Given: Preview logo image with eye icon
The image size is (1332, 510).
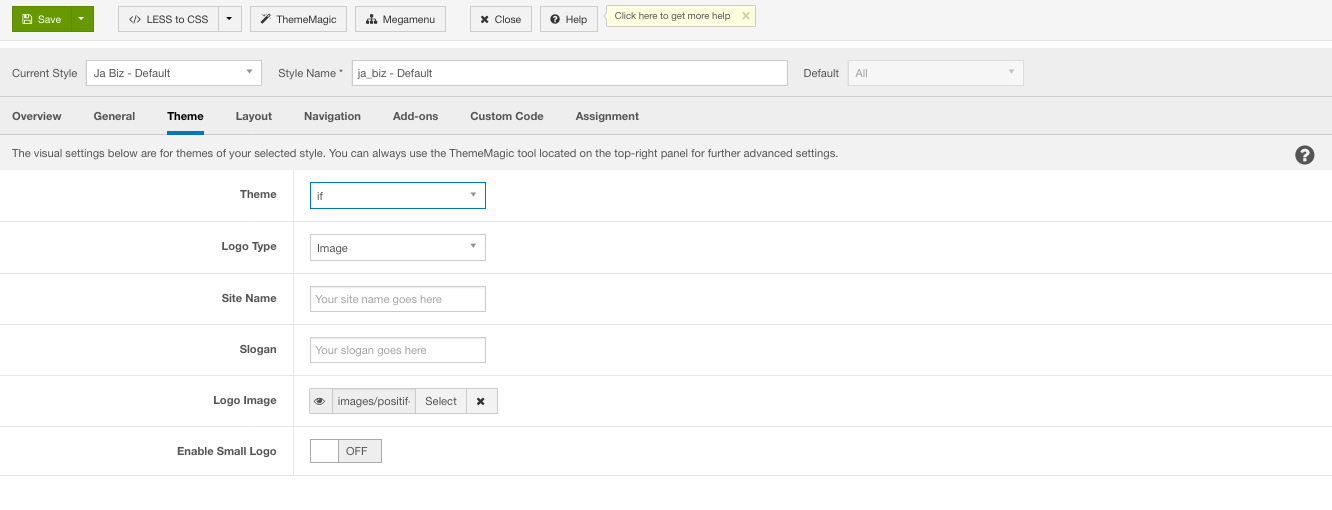Looking at the screenshot, I should coord(321,401).
